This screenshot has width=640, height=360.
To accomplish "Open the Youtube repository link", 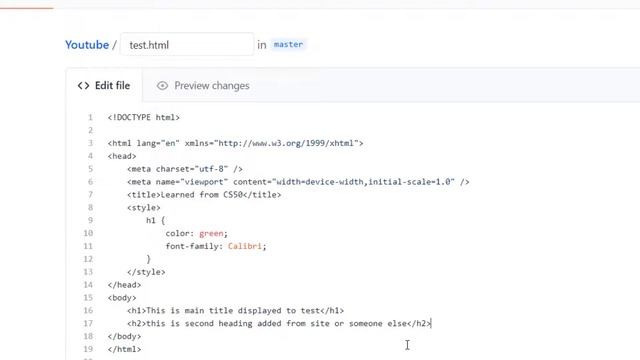I will (87, 44).
